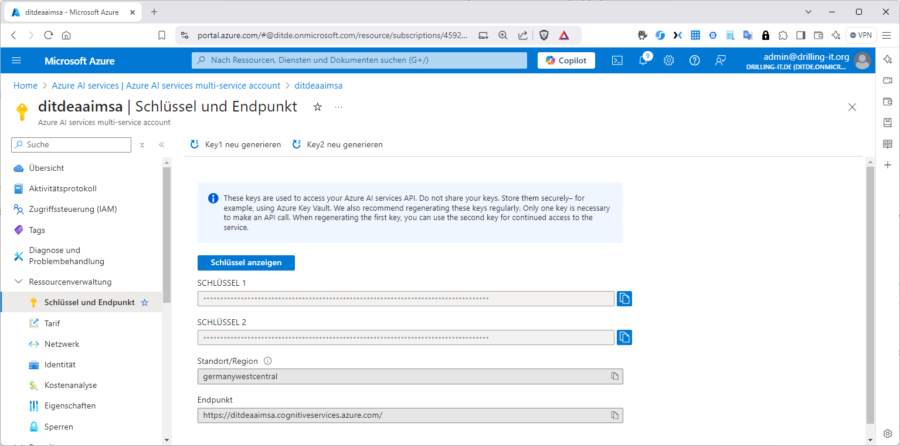Image resolution: width=900 pixels, height=446 pixels.
Task: Go to Home breadcrumb
Action: pos(25,86)
